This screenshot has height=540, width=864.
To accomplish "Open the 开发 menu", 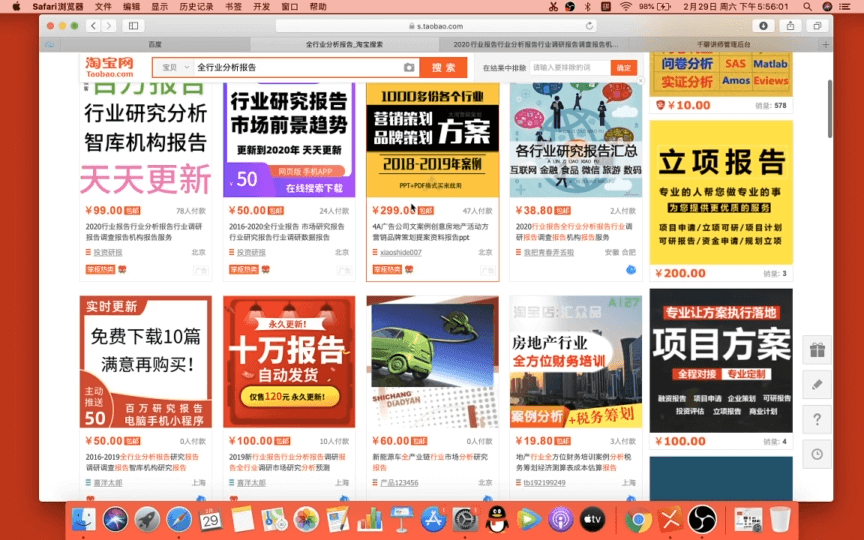I will tap(261, 7).
